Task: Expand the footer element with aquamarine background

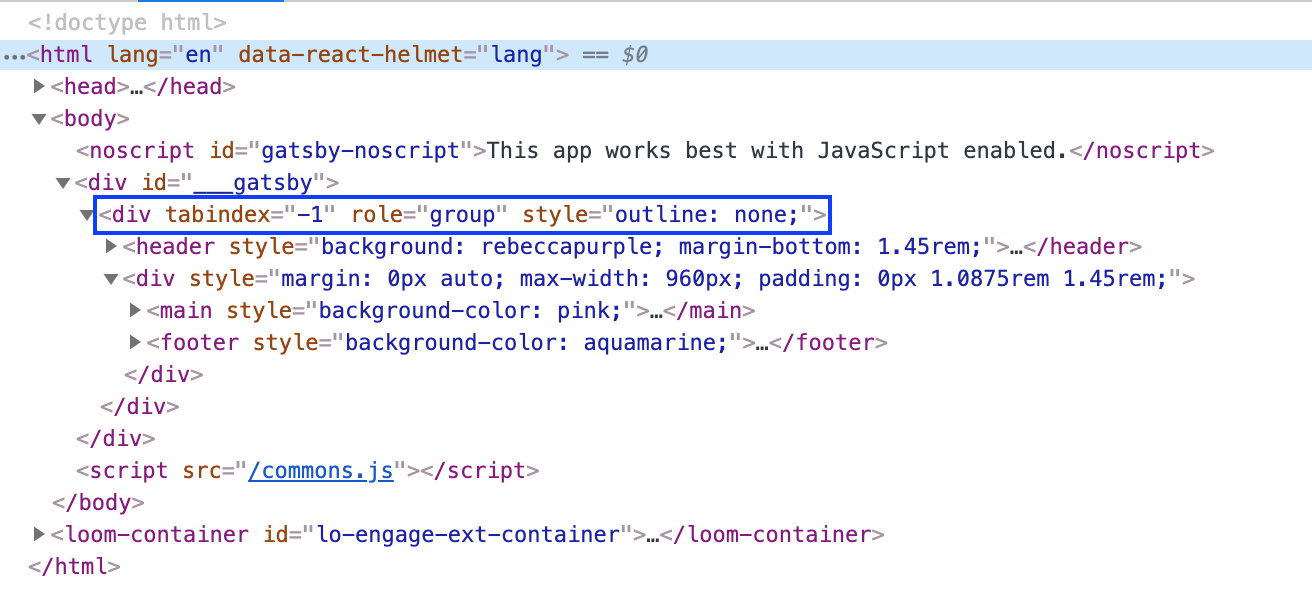Action: (x=135, y=342)
